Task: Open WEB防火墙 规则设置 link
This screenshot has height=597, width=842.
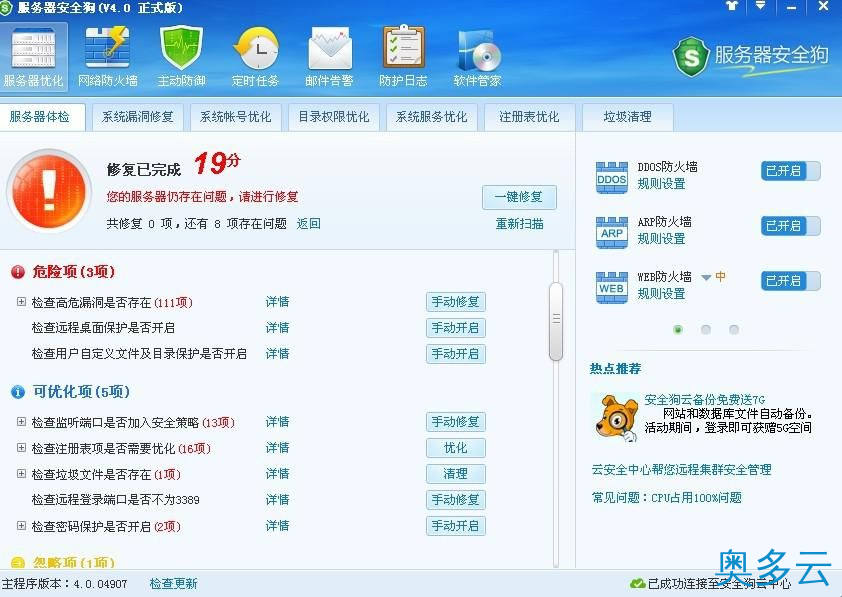Action: coord(662,294)
